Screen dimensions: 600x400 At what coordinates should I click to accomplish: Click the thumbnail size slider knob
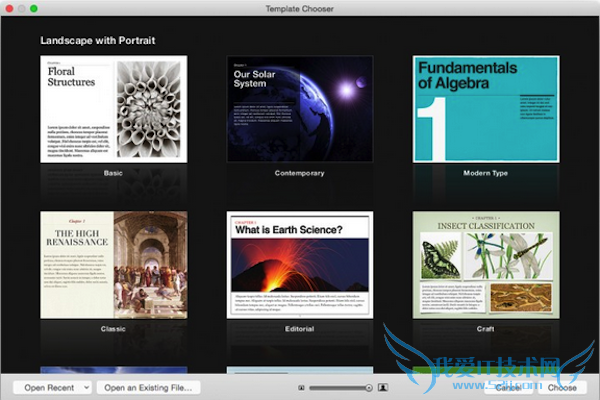(368, 387)
